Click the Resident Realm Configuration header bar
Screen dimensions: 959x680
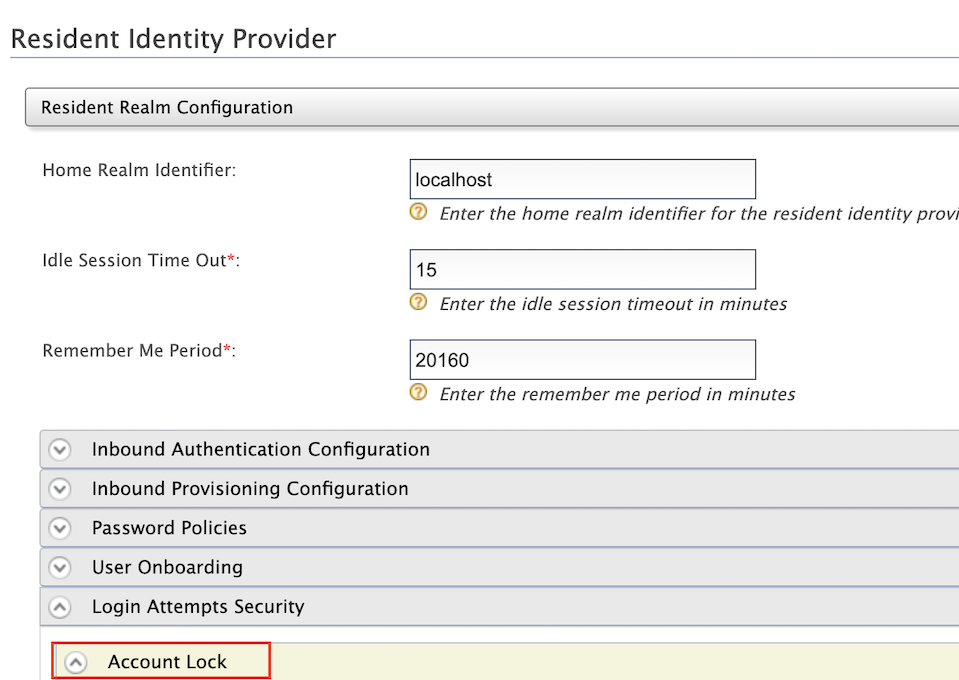492,107
